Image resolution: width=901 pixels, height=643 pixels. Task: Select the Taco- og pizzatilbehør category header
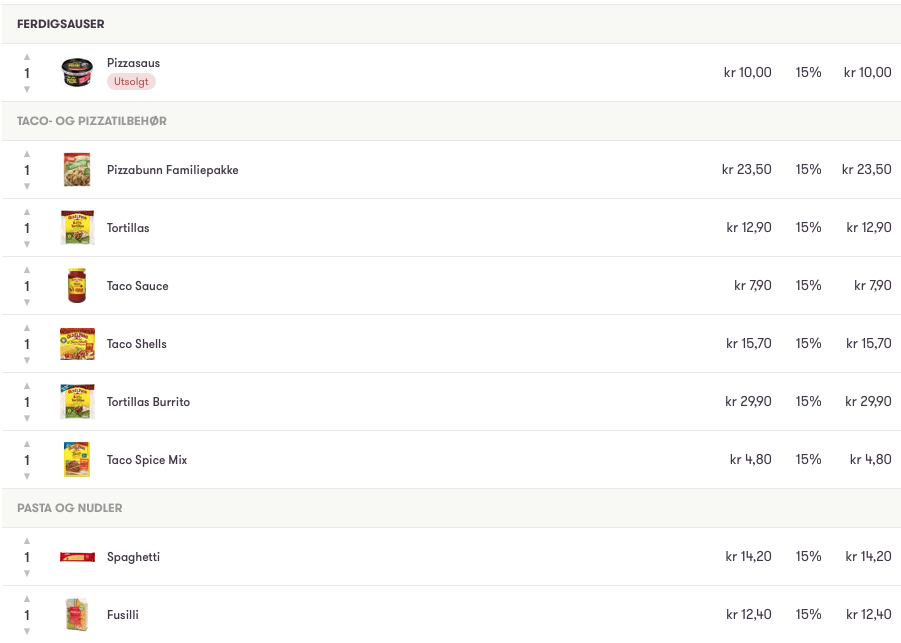coord(92,121)
